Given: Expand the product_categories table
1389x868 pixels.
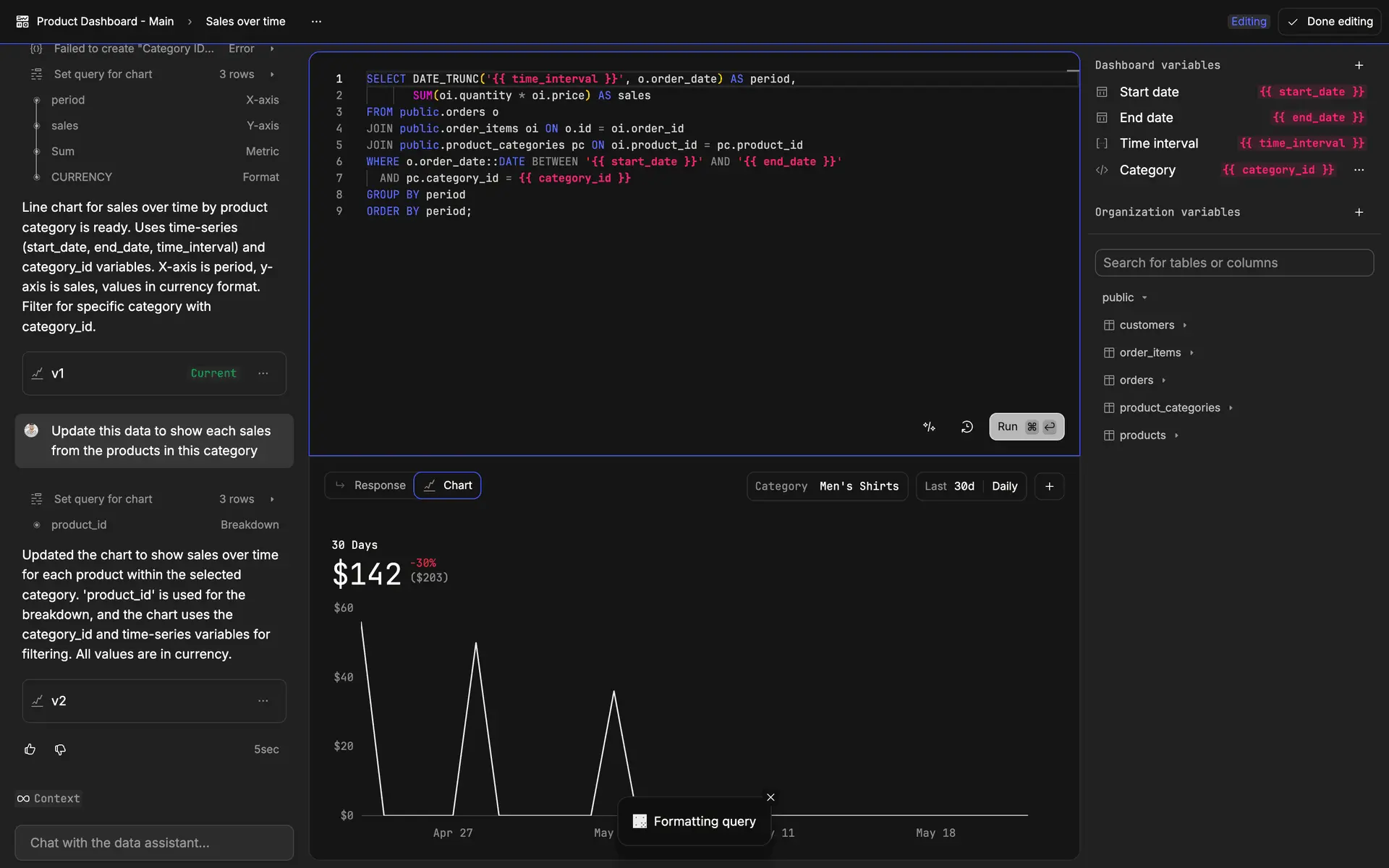Looking at the screenshot, I should pyautogui.click(x=1169, y=408).
